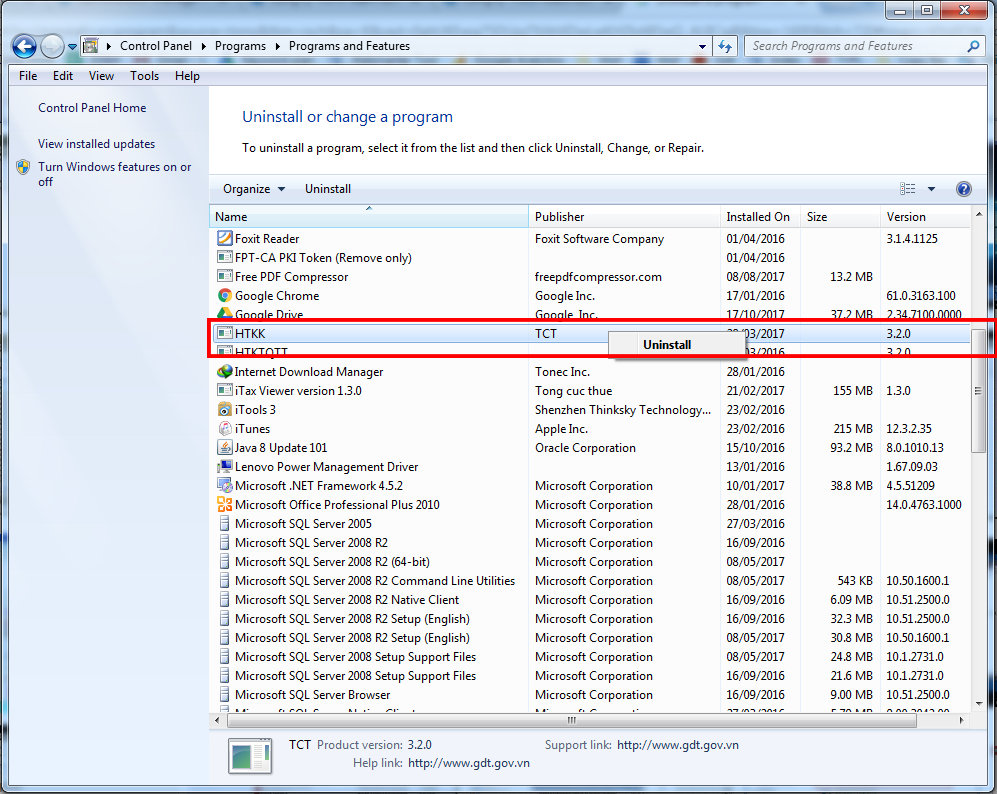The width and height of the screenshot is (997, 794).
Task: Select Microsoft SQL Server 2008 R2 Command Line Utilities
Action: tap(375, 581)
